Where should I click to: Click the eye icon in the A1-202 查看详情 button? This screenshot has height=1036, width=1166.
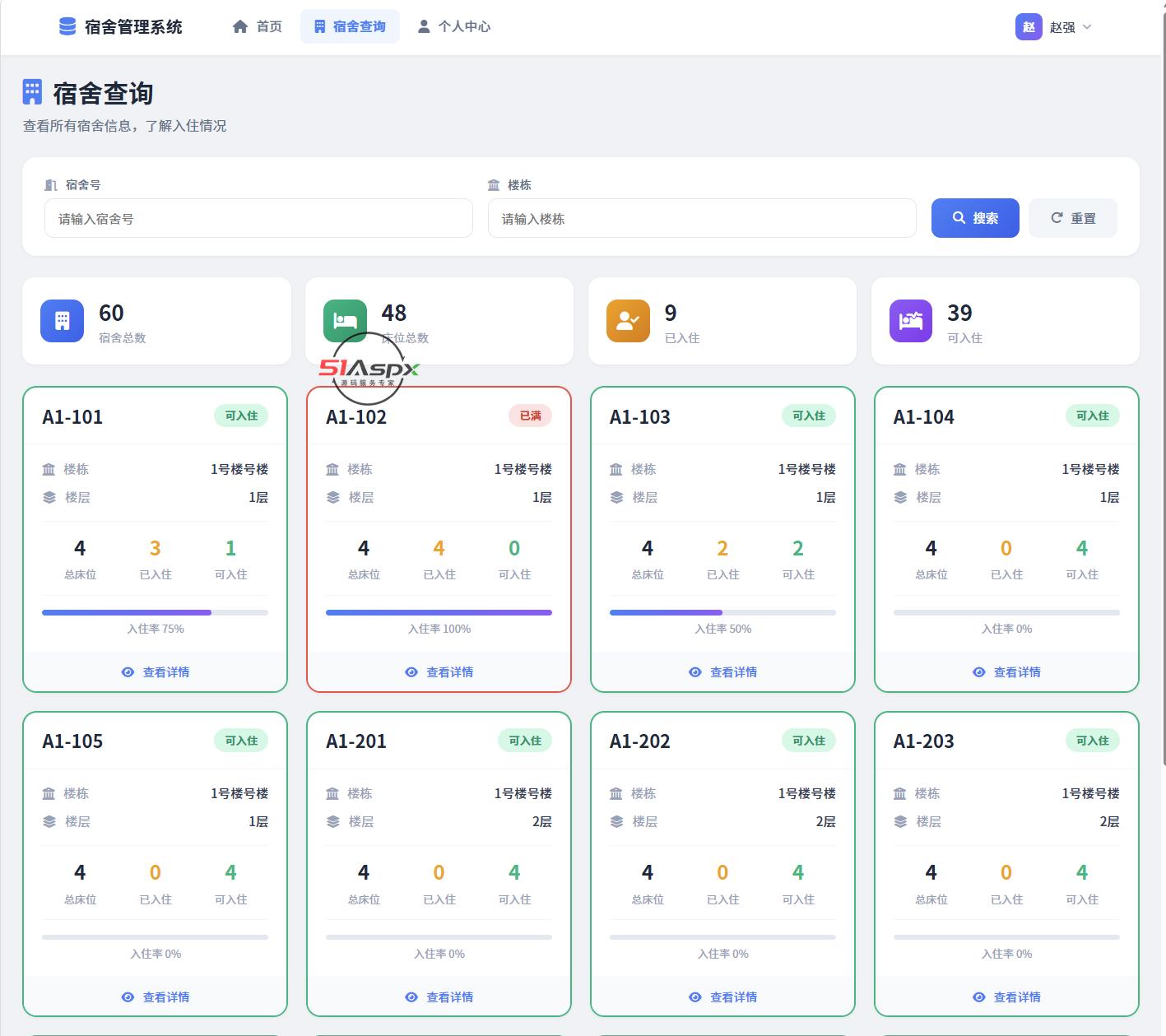click(695, 997)
